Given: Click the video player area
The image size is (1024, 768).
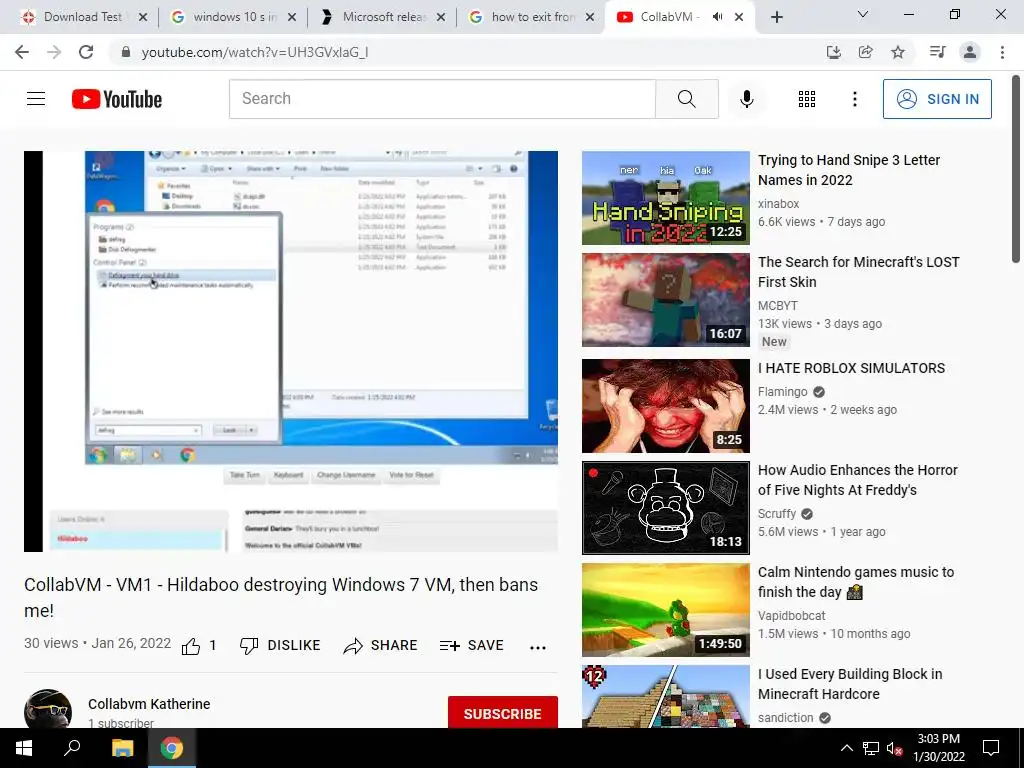Looking at the screenshot, I should tap(291, 351).
